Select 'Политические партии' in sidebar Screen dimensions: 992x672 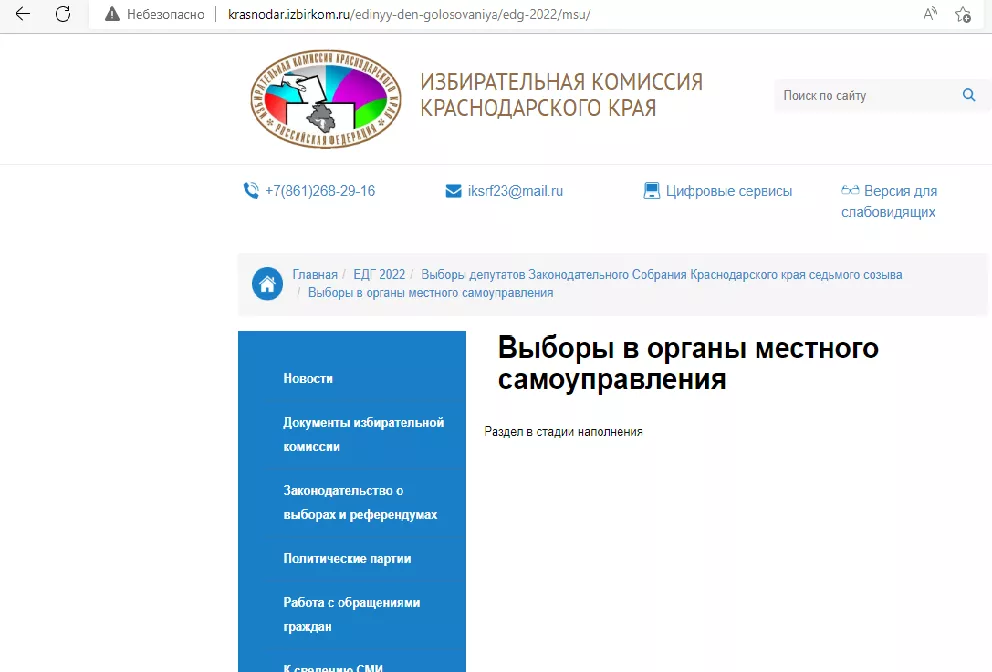point(347,558)
